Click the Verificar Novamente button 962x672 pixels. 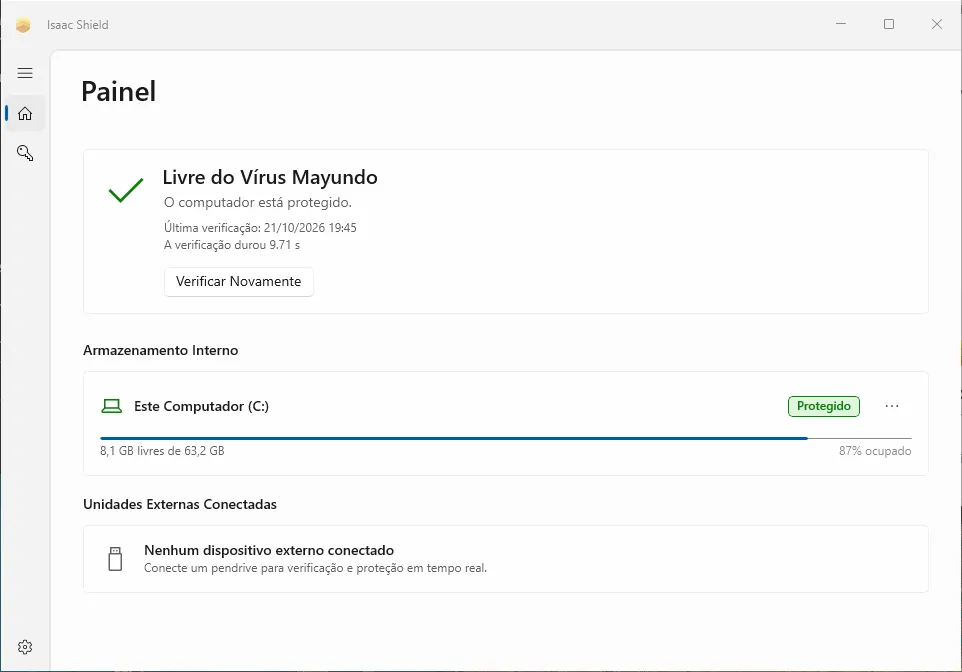point(239,282)
